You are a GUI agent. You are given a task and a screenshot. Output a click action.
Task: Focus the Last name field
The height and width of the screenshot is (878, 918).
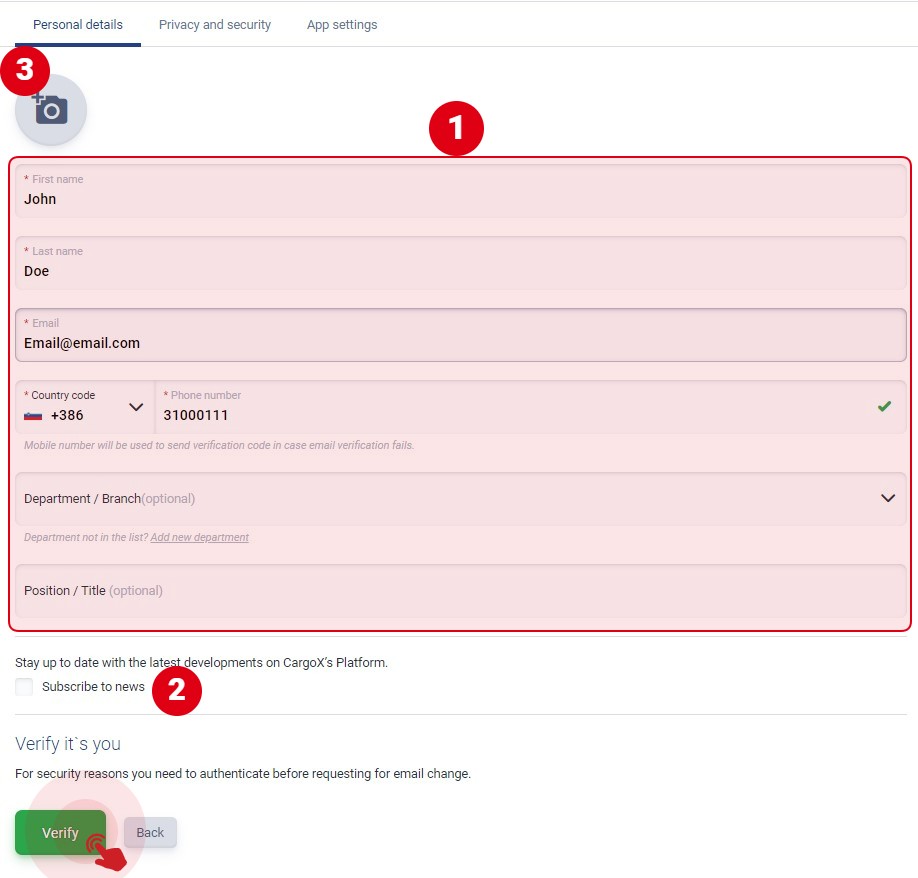[x=461, y=263]
